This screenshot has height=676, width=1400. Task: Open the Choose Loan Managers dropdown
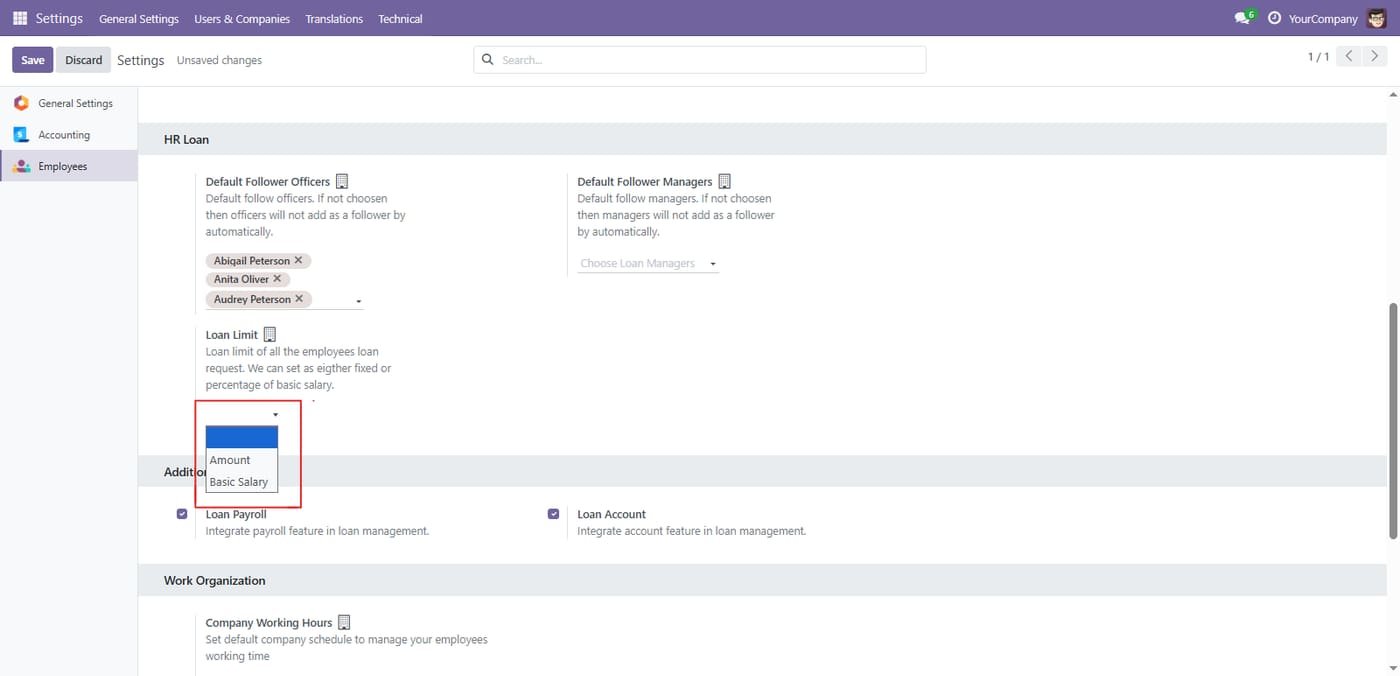pos(648,264)
